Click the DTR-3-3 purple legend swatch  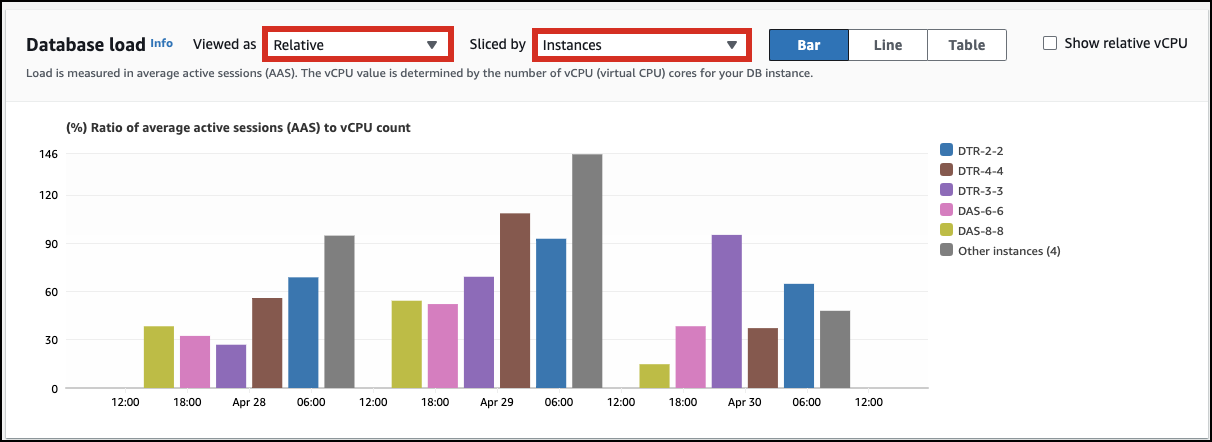pyautogui.click(x=946, y=190)
